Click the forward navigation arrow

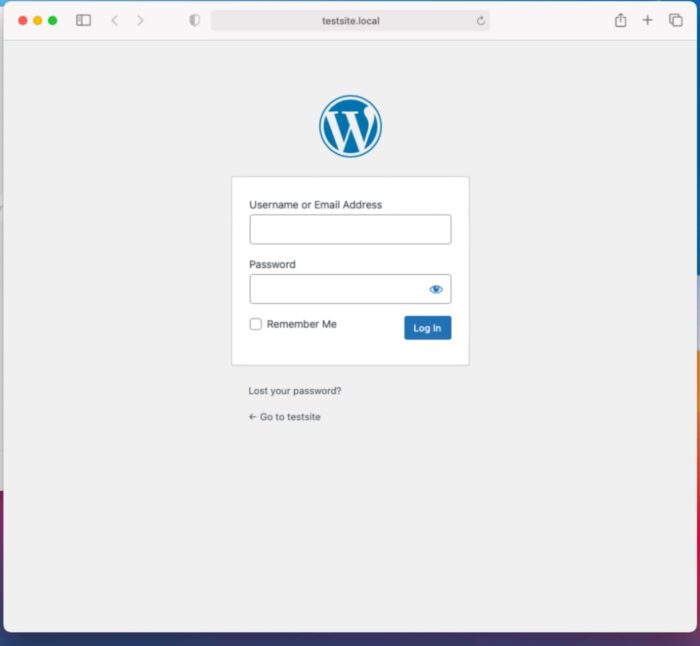tap(140, 20)
